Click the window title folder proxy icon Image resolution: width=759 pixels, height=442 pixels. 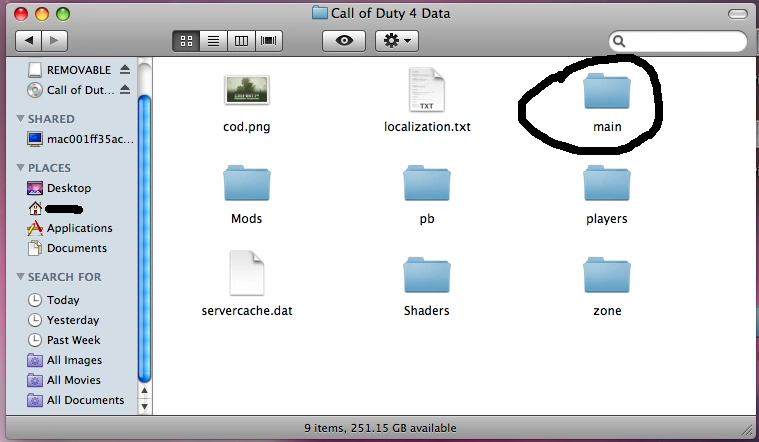[320, 13]
